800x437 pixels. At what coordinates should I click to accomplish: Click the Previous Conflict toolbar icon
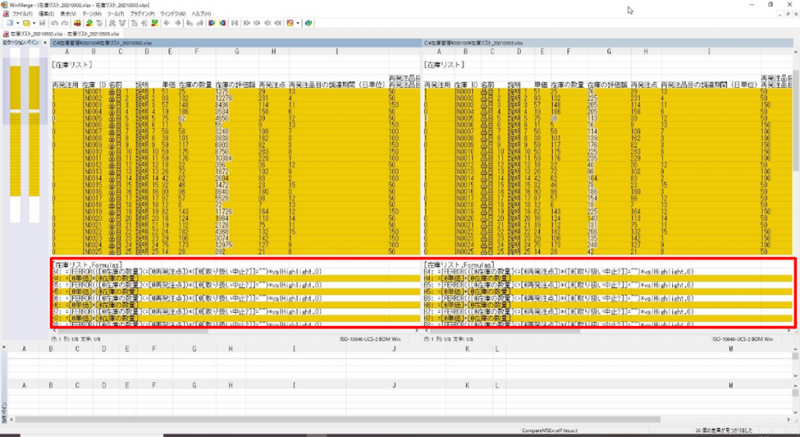point(121,23)
